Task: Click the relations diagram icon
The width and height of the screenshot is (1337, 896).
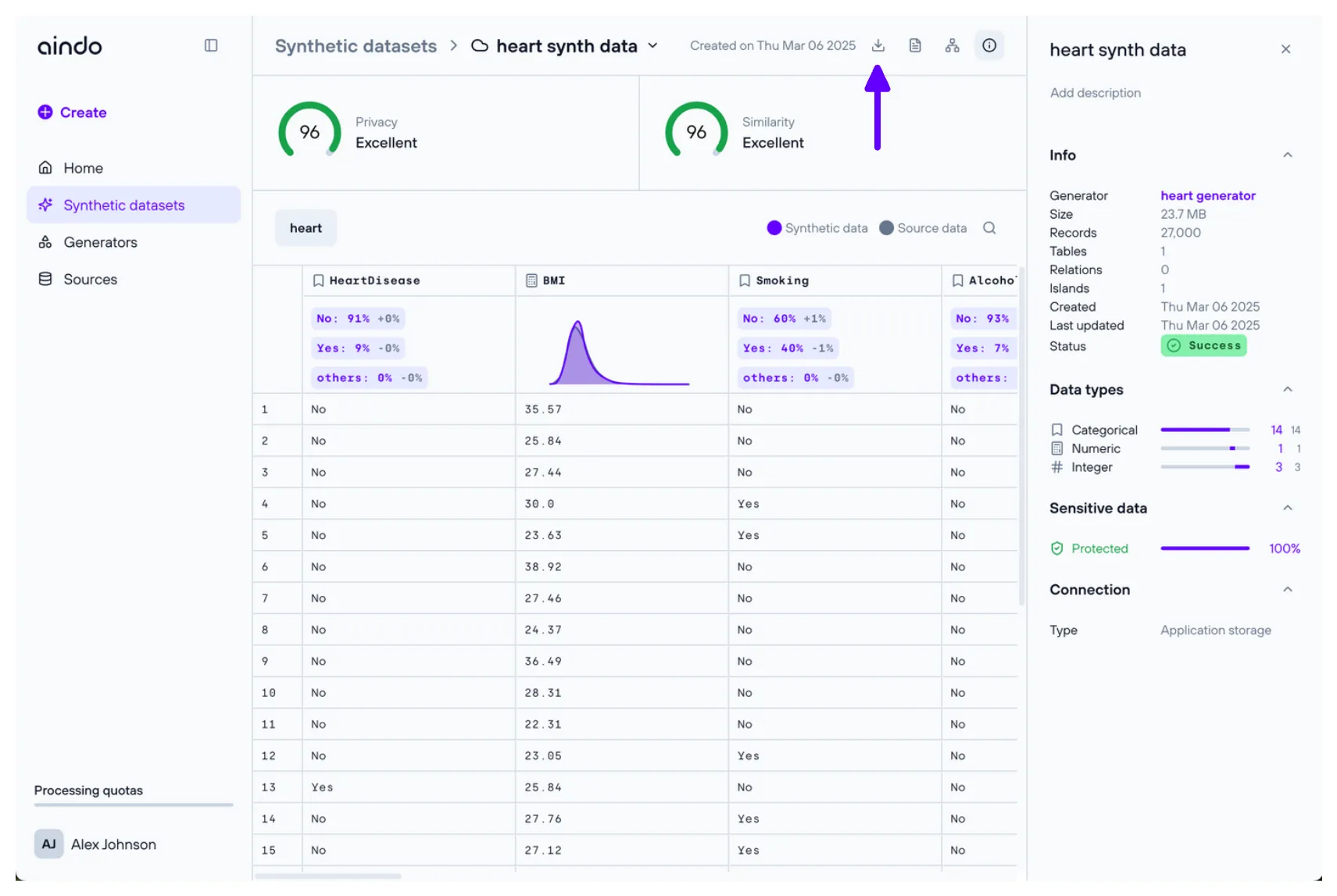Action: pyautogui.click(x=952, y=45)
